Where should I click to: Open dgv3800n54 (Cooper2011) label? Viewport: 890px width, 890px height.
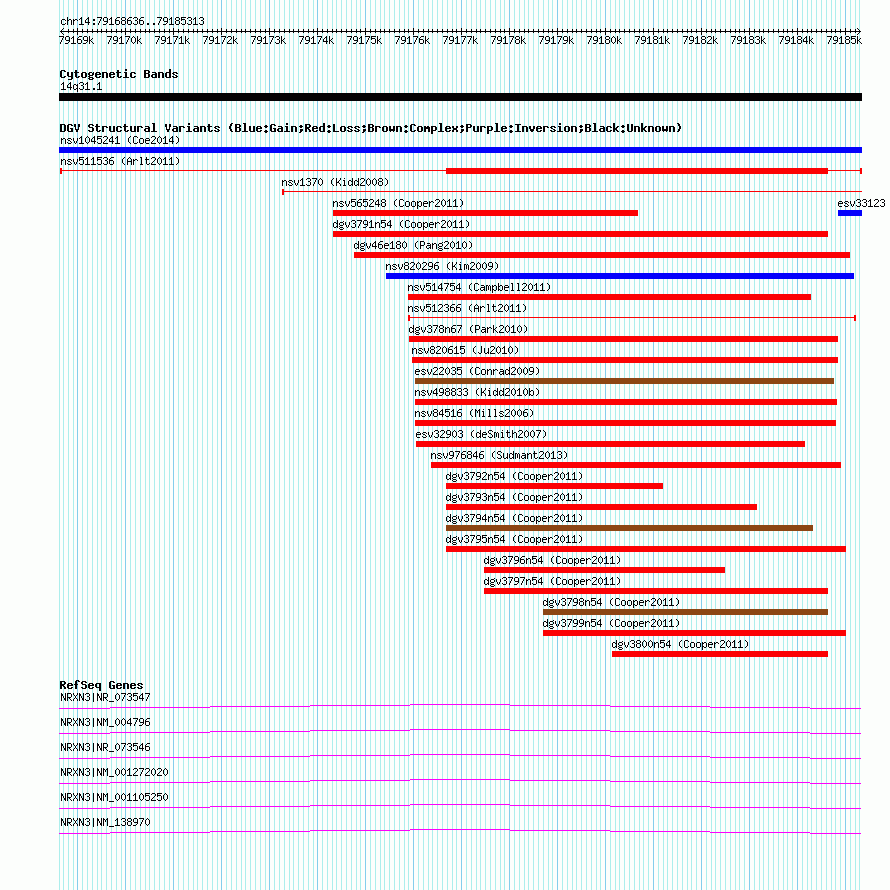[x=680, y=644]
